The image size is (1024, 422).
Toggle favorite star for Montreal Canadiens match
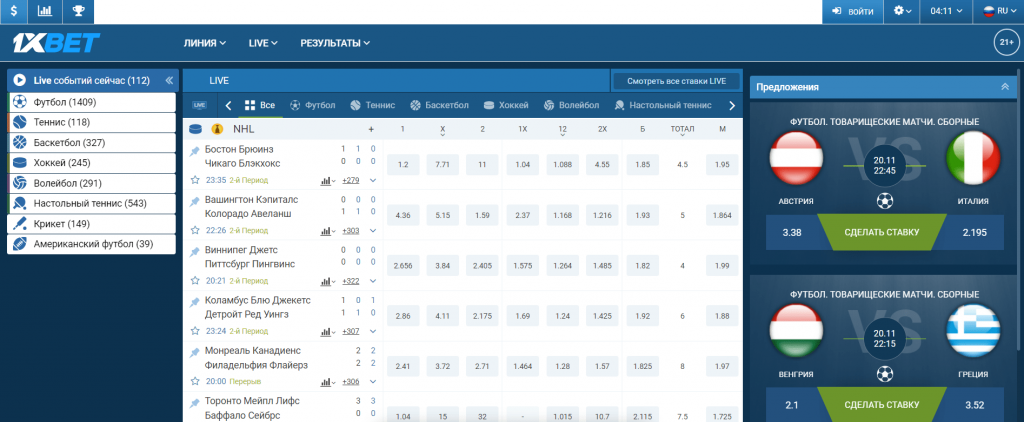pos(195,381)
